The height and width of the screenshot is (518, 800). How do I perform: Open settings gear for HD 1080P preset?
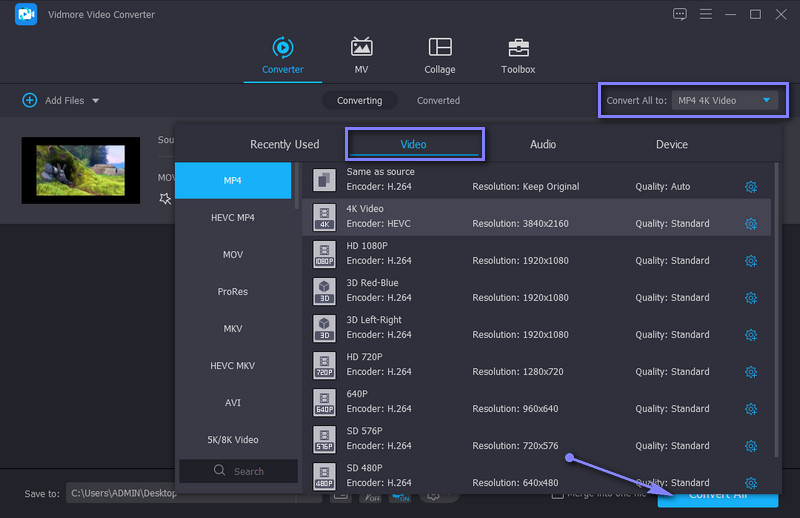751,261
